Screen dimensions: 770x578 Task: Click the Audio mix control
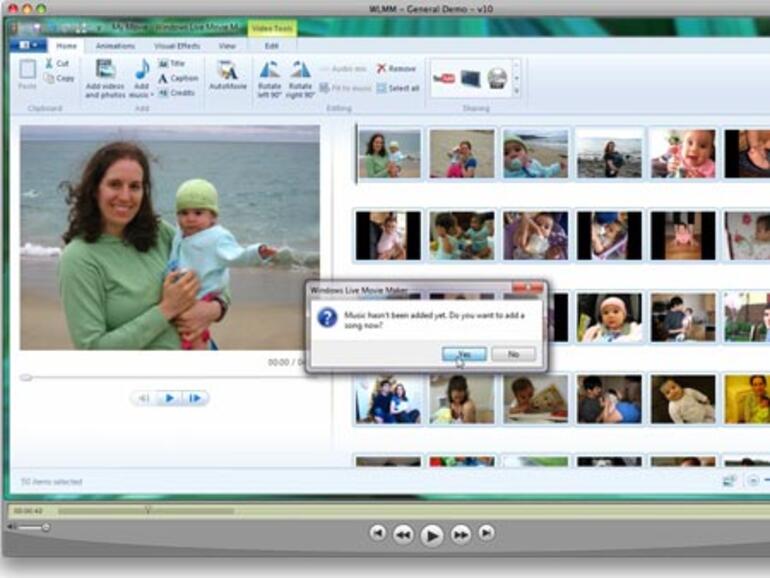click(343, 69)
